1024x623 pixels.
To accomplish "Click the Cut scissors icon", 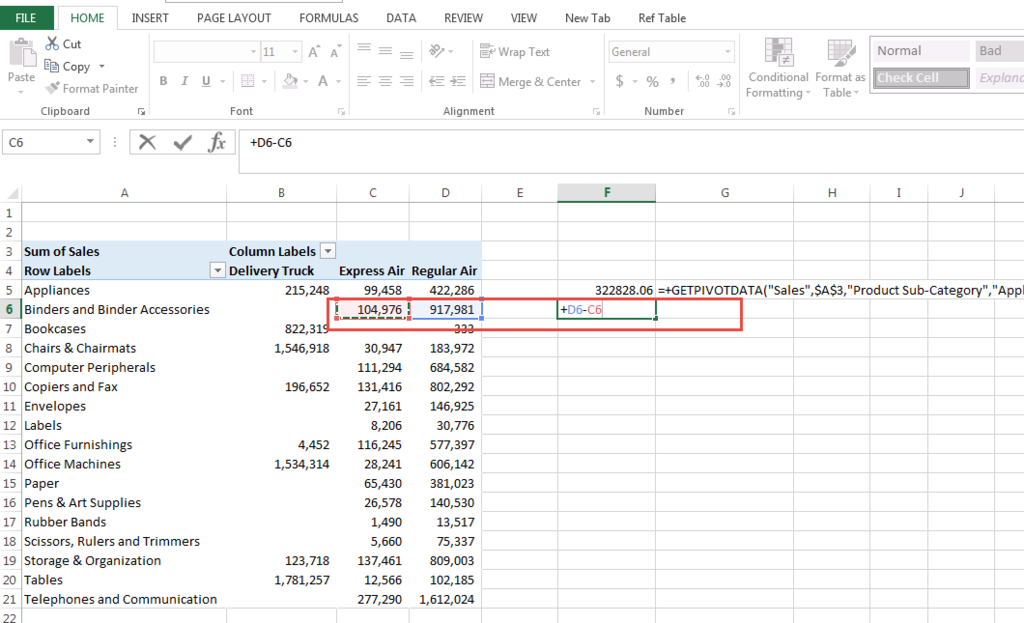I will click(x=52, y=43).
